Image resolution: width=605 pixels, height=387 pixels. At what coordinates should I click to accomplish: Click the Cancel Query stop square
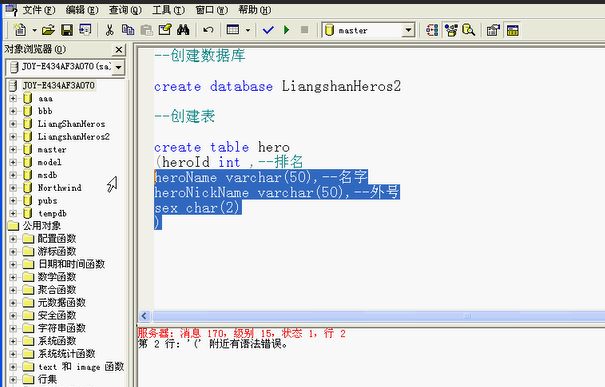pyautogui.click(x=304, y=30)
